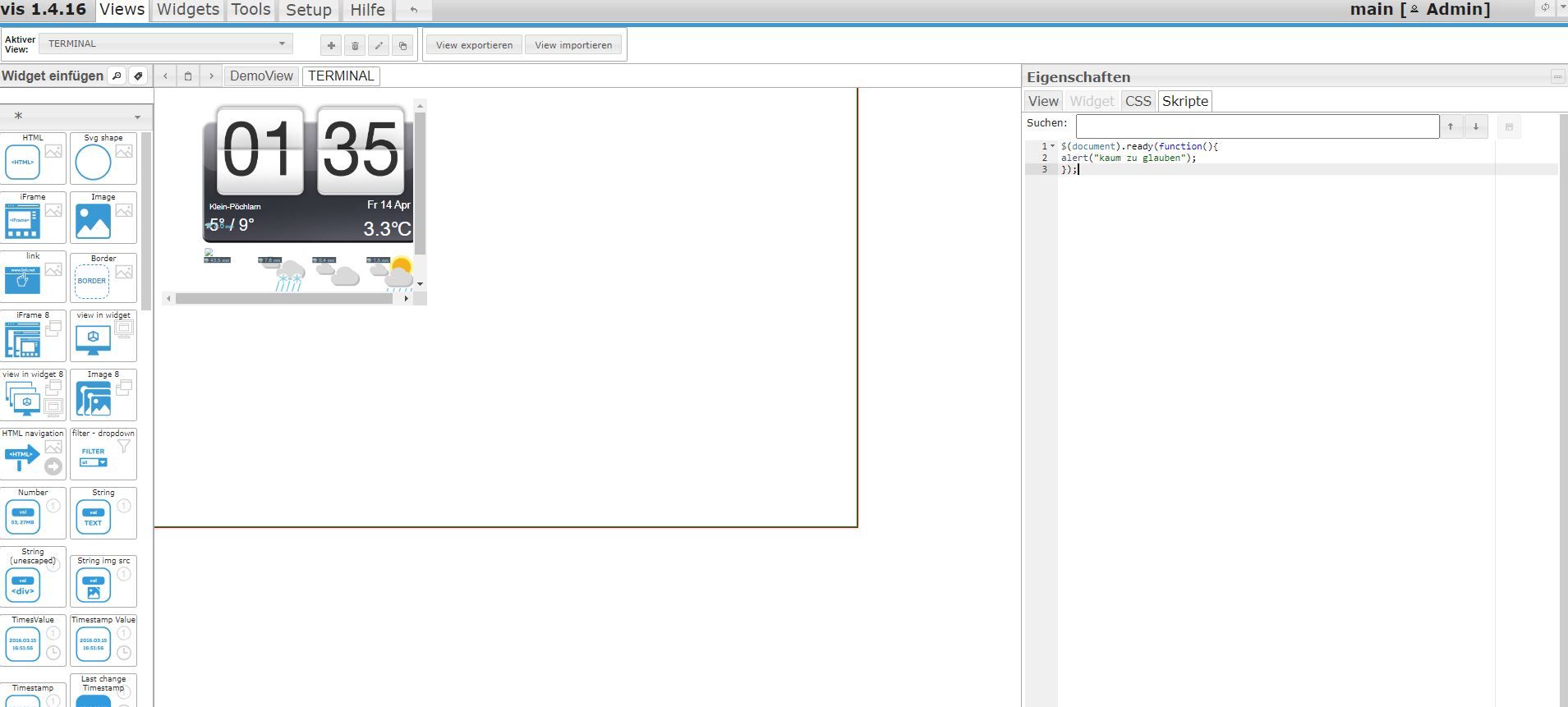Viewport: 1568px width, 707px height.
Task: Delete the active view with the trash icon
Action: click(355, 46)
